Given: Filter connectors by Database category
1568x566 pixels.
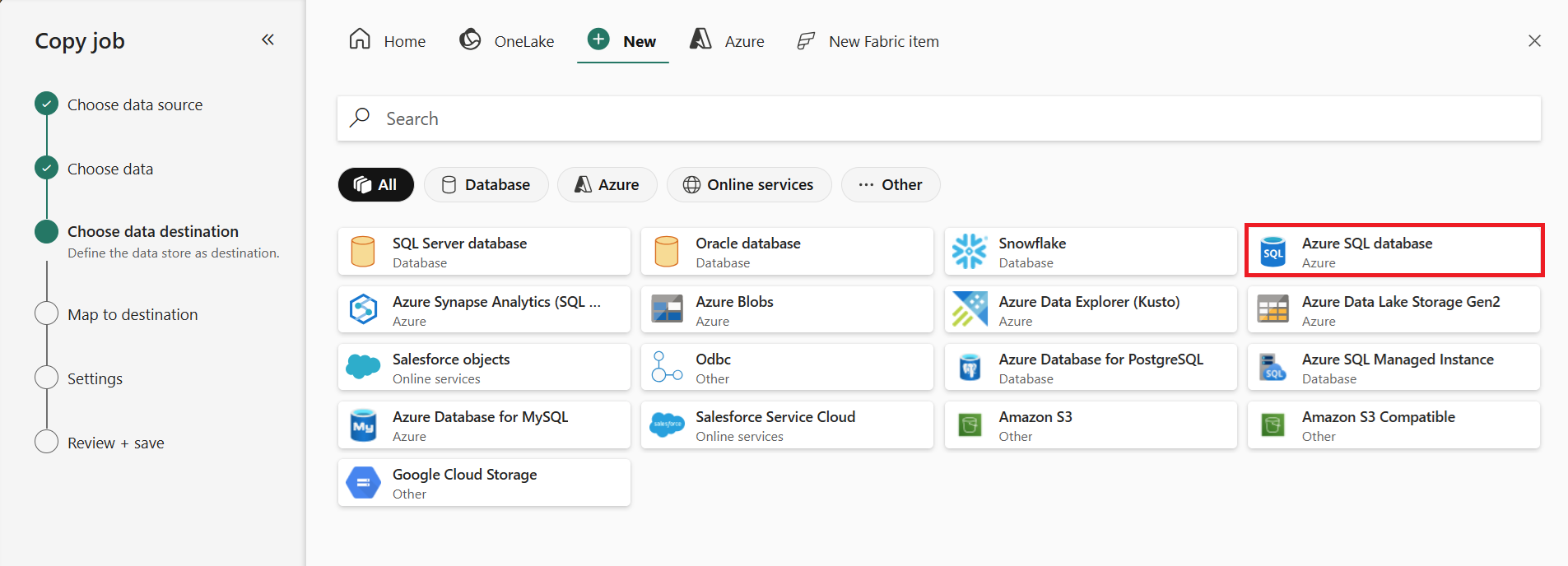Looking at the screenshot, I should [x=486, y=185].
